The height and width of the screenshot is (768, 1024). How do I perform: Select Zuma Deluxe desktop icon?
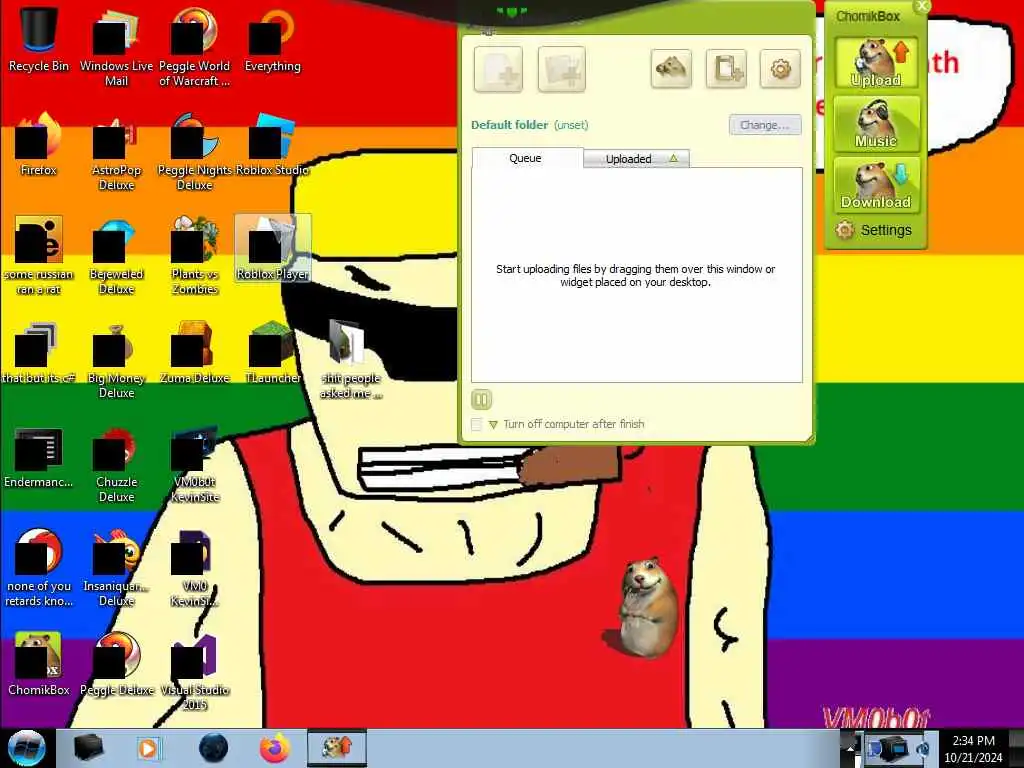(x=195, y=353)
